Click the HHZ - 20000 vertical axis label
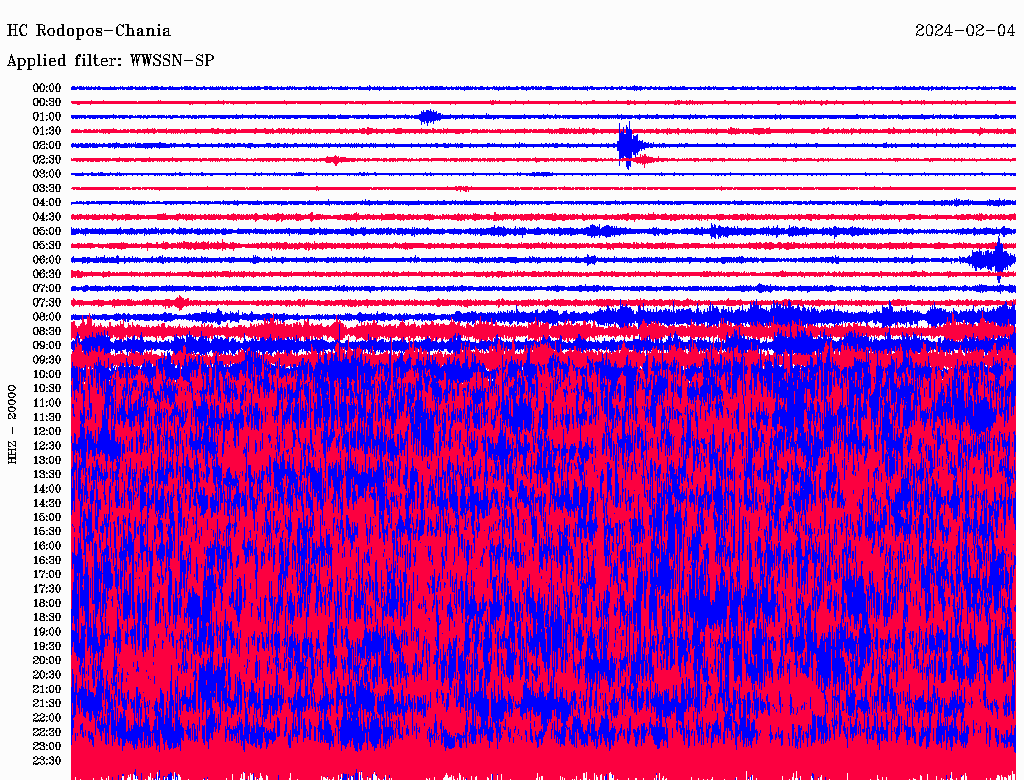The width and height of the screenshot is (1024, 780). [x=14, y=423]
